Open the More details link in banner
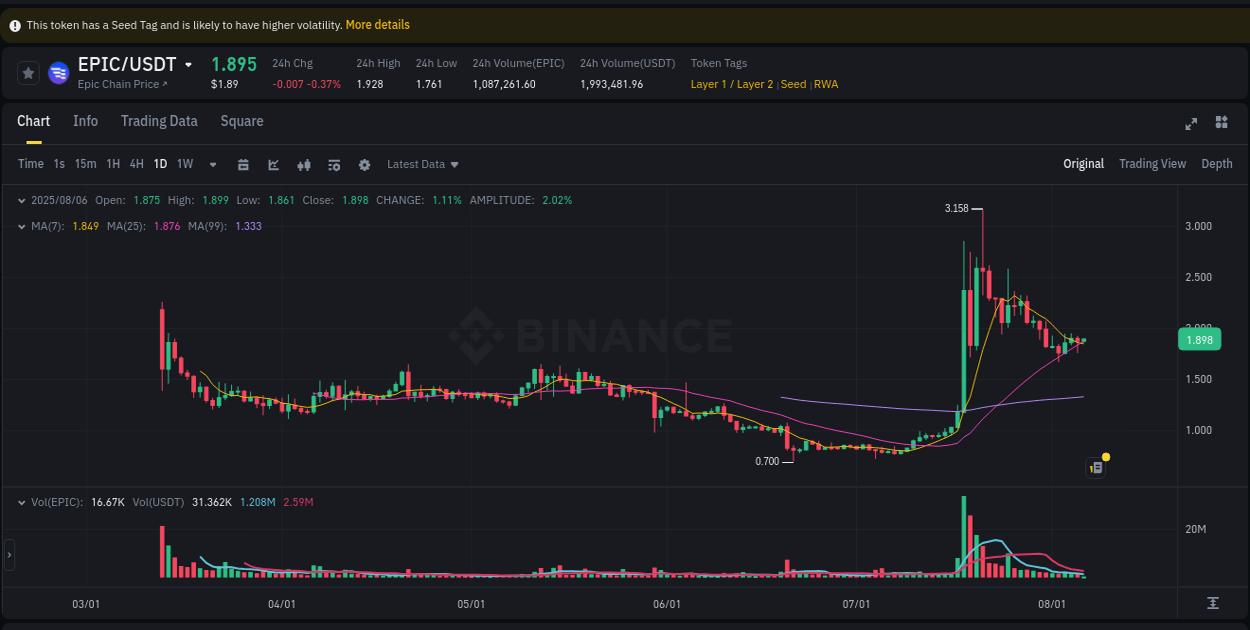 (x=377, y=24)
